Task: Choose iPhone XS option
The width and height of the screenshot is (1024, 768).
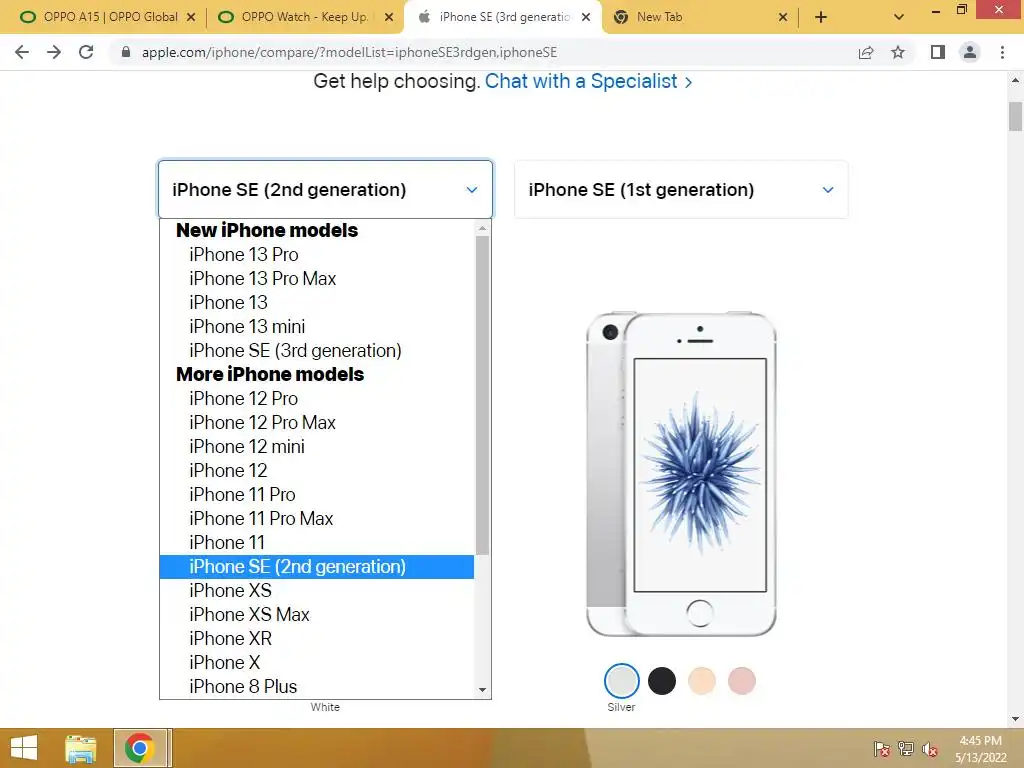Action: [317, 590]
